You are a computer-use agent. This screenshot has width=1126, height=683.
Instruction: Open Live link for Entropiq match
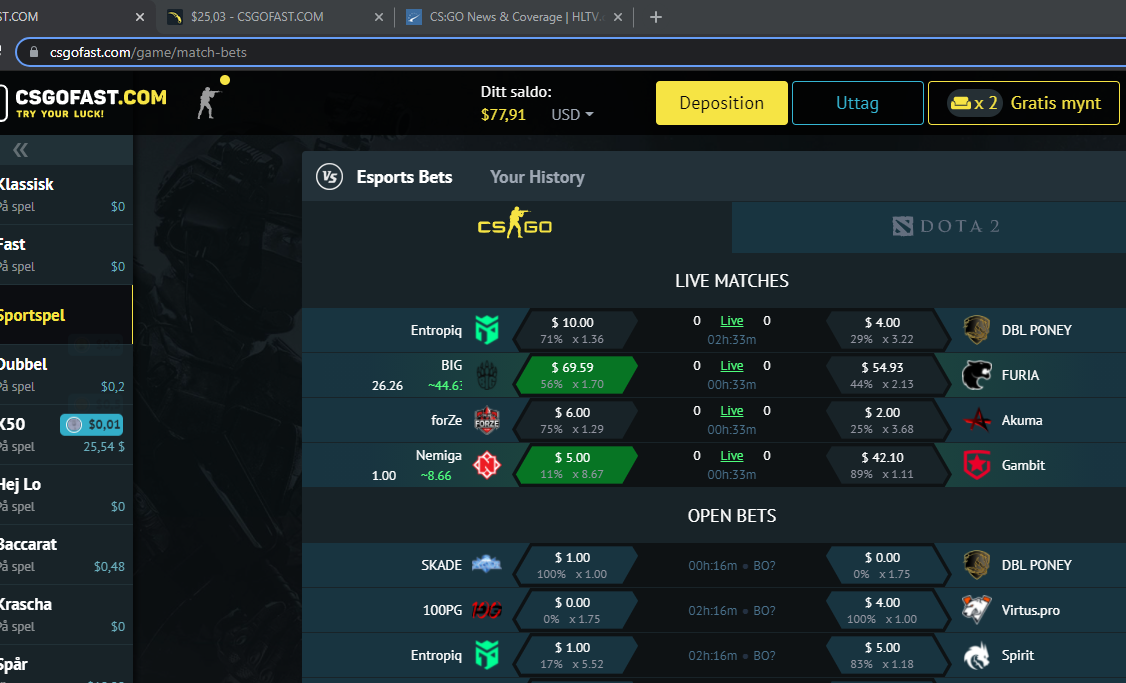coord(732,321)
